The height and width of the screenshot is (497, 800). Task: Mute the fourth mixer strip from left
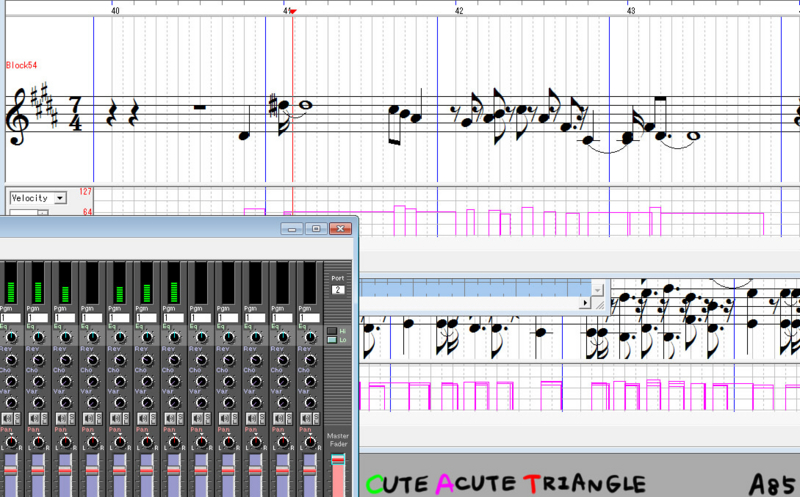(x=89, y=418)
